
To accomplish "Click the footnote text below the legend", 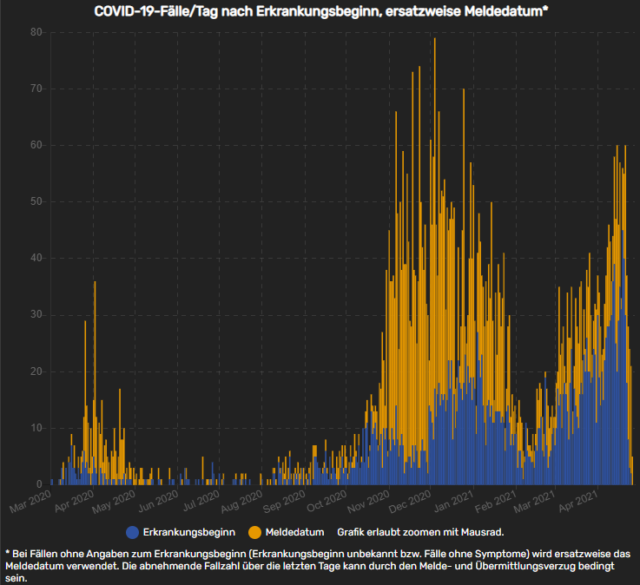I will pyautogui.click(x=320, y=565).
